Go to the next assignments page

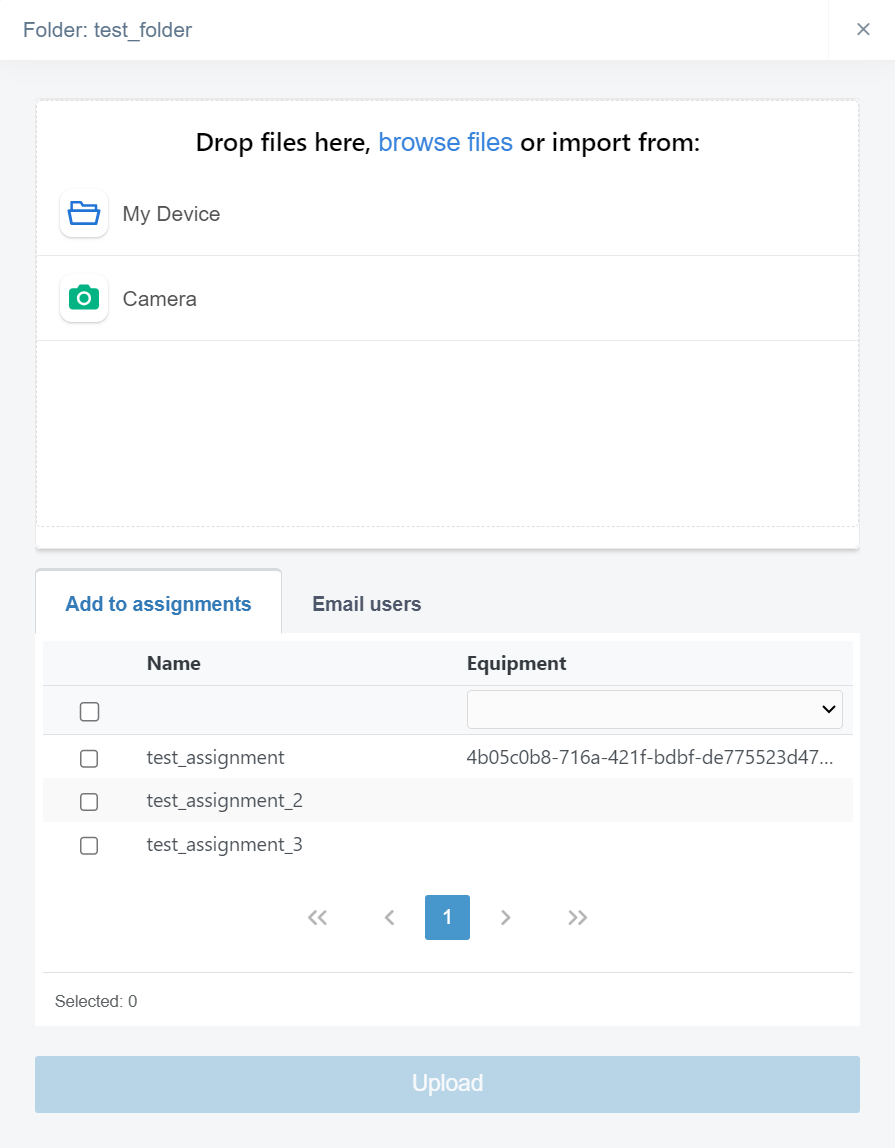tap(506, 918)
